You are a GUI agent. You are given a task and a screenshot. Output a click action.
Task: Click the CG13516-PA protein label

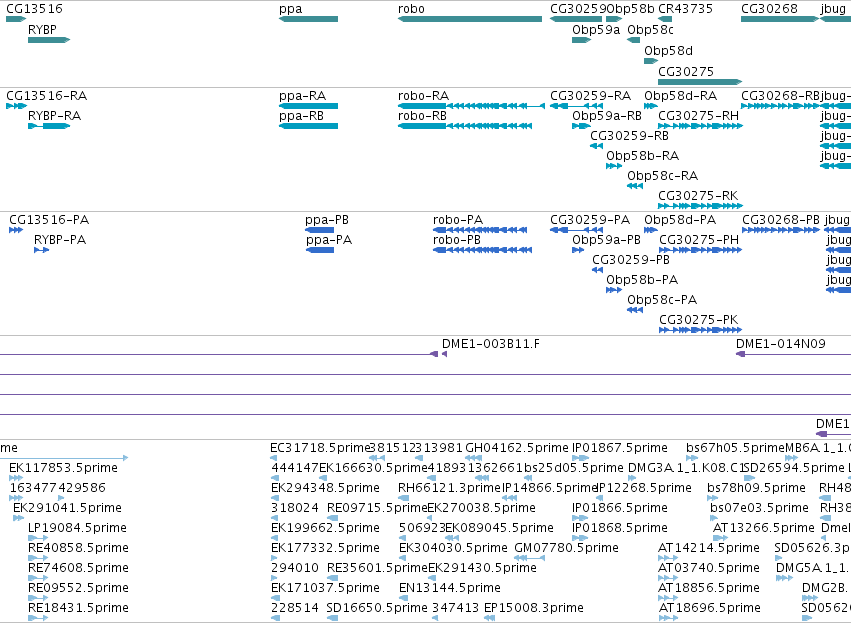point(49,220)
